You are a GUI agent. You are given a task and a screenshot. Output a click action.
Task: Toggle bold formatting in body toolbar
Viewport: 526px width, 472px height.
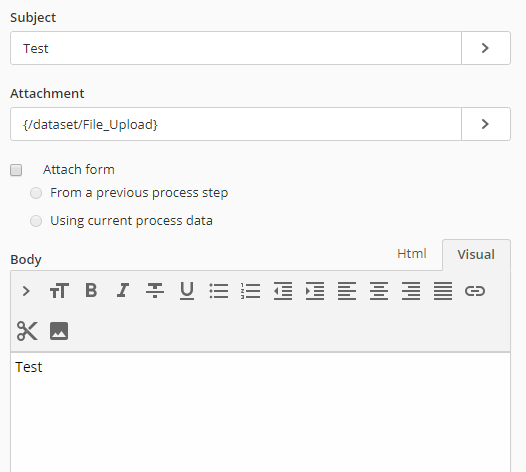(x=91, y=291)
